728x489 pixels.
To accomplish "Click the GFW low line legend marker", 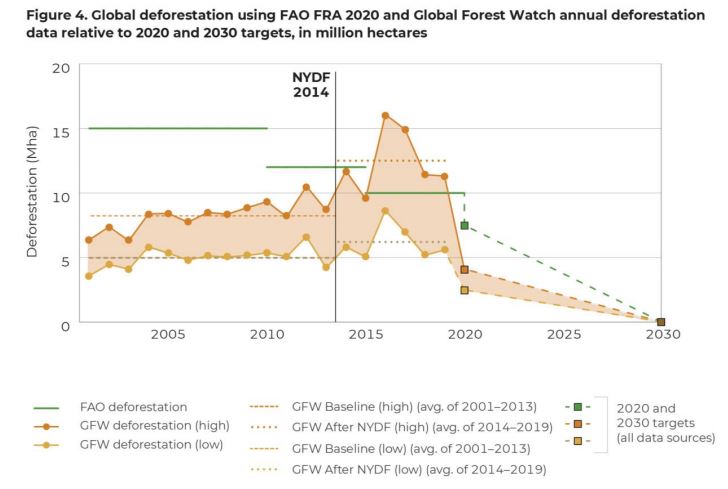I will point(46,445).
